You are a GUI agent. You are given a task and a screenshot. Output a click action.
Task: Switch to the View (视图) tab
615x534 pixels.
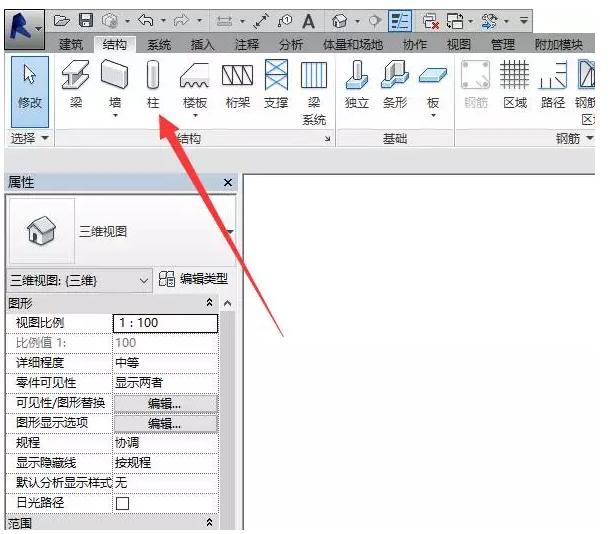[x=459, y=45]
